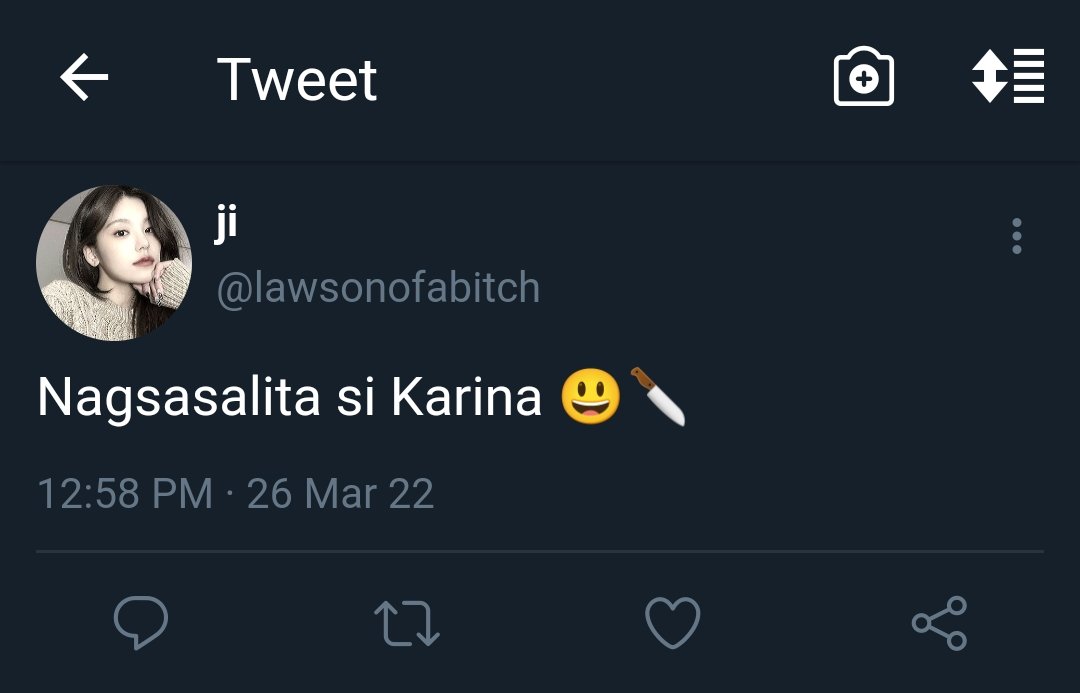Tap the knife emoji in tweet
This screenshot has width=1080, height=693.
pyautogui.click(x=658, y=396)
